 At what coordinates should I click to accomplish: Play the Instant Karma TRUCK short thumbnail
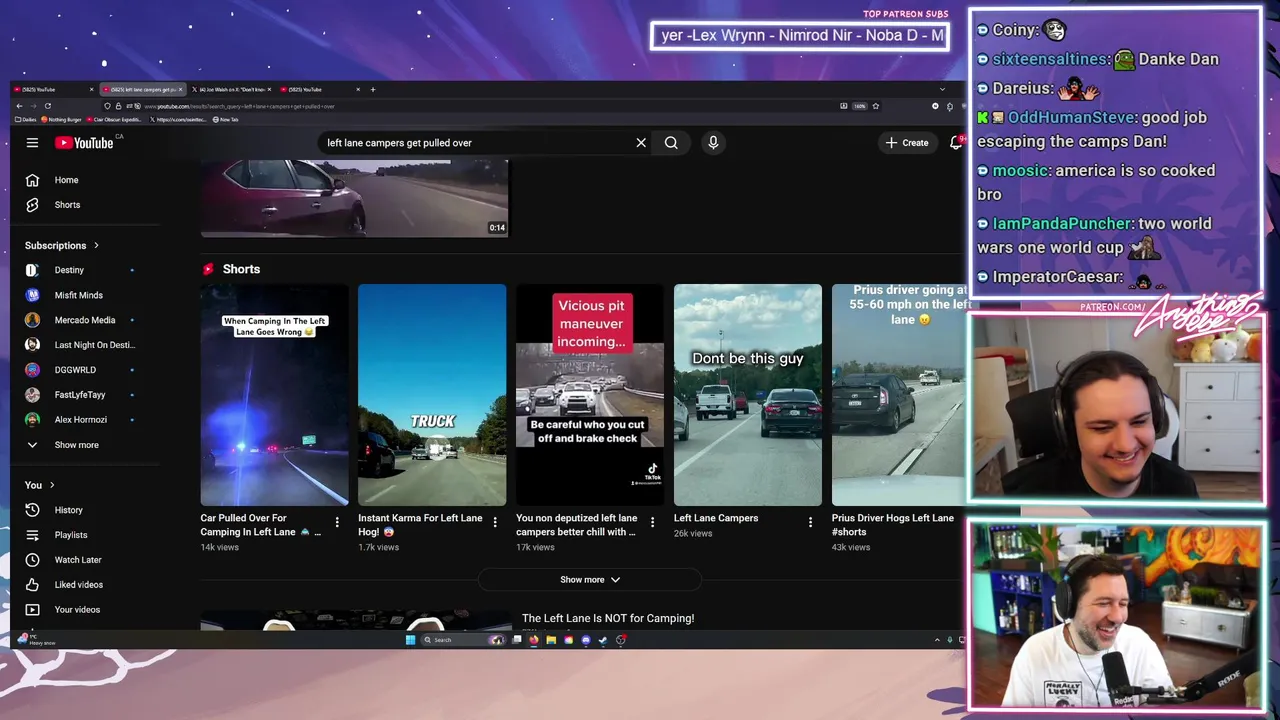pyautogui.click(x=432, y=395)
